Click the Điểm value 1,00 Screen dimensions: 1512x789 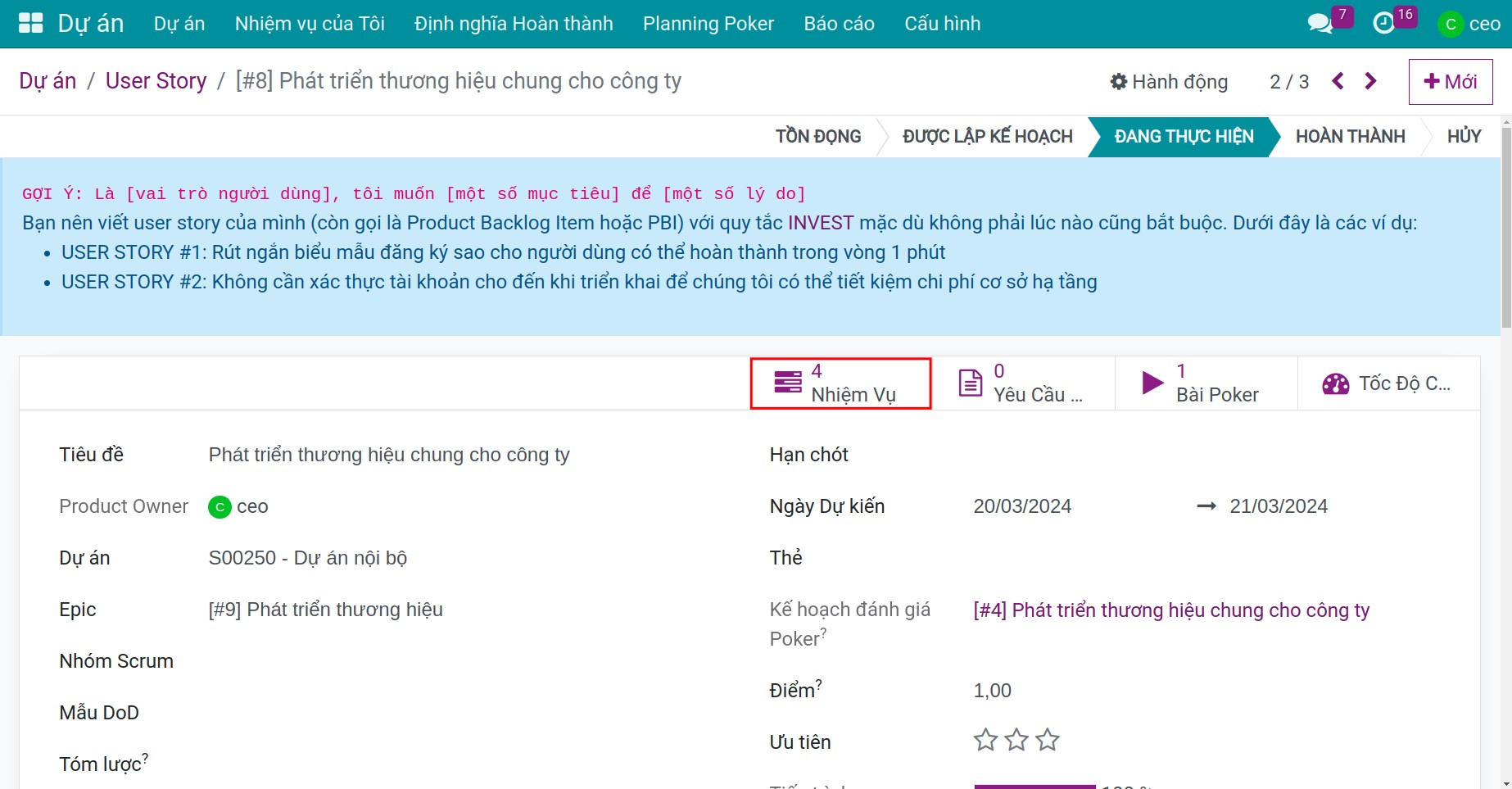point(993,691)
